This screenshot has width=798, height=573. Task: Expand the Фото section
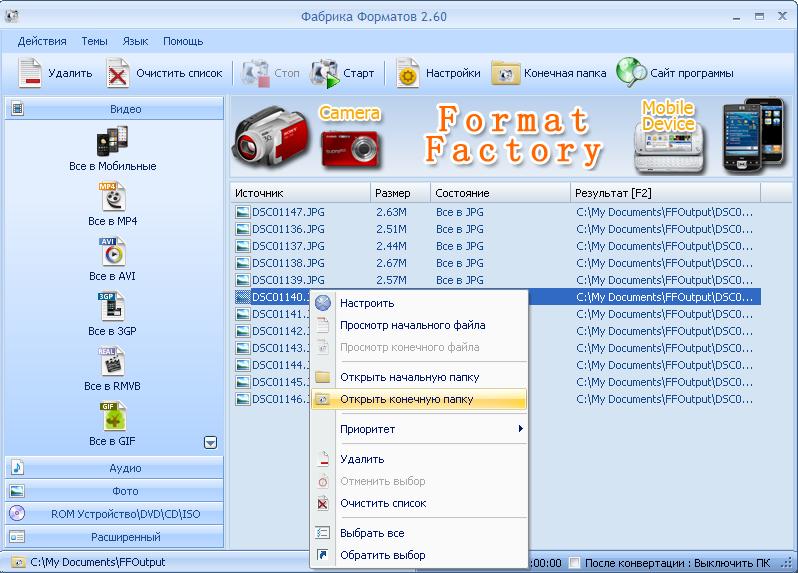(x=115, y=491)
